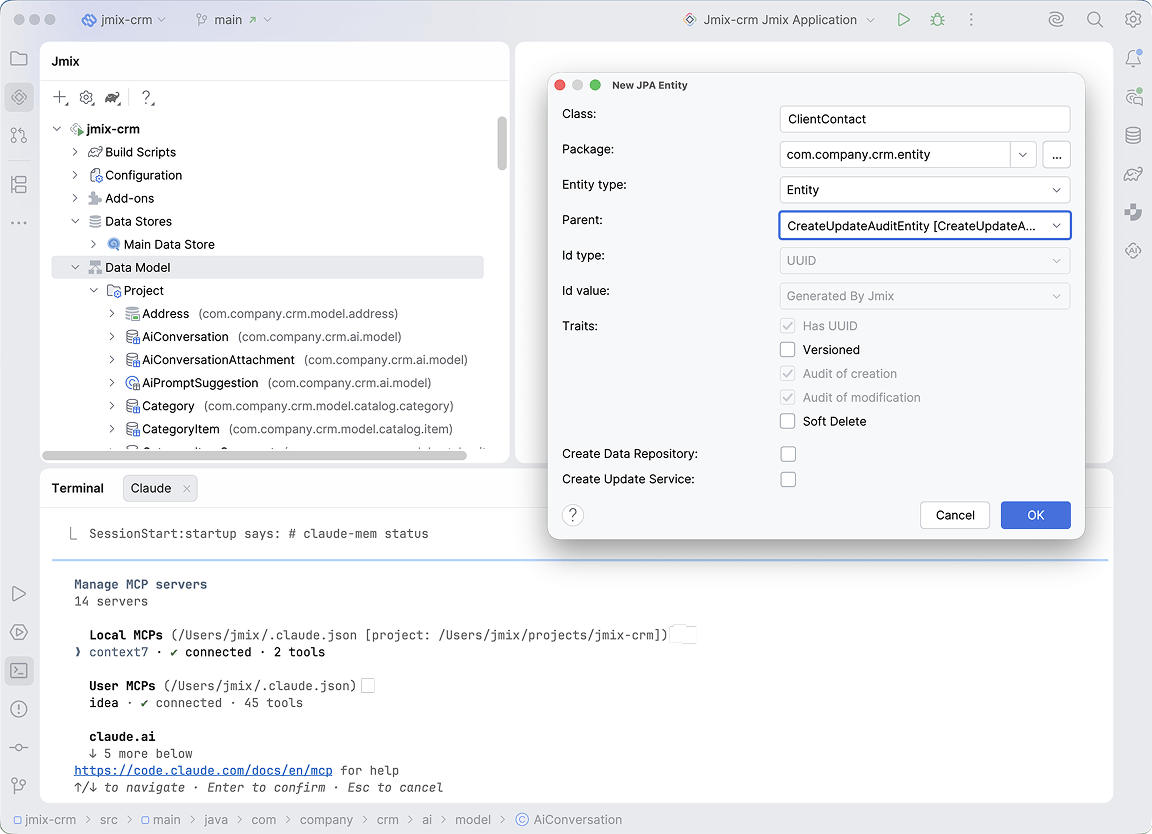1152x834 pixels.
Task: Open the Run tool window icon
Action: (19, 594)
